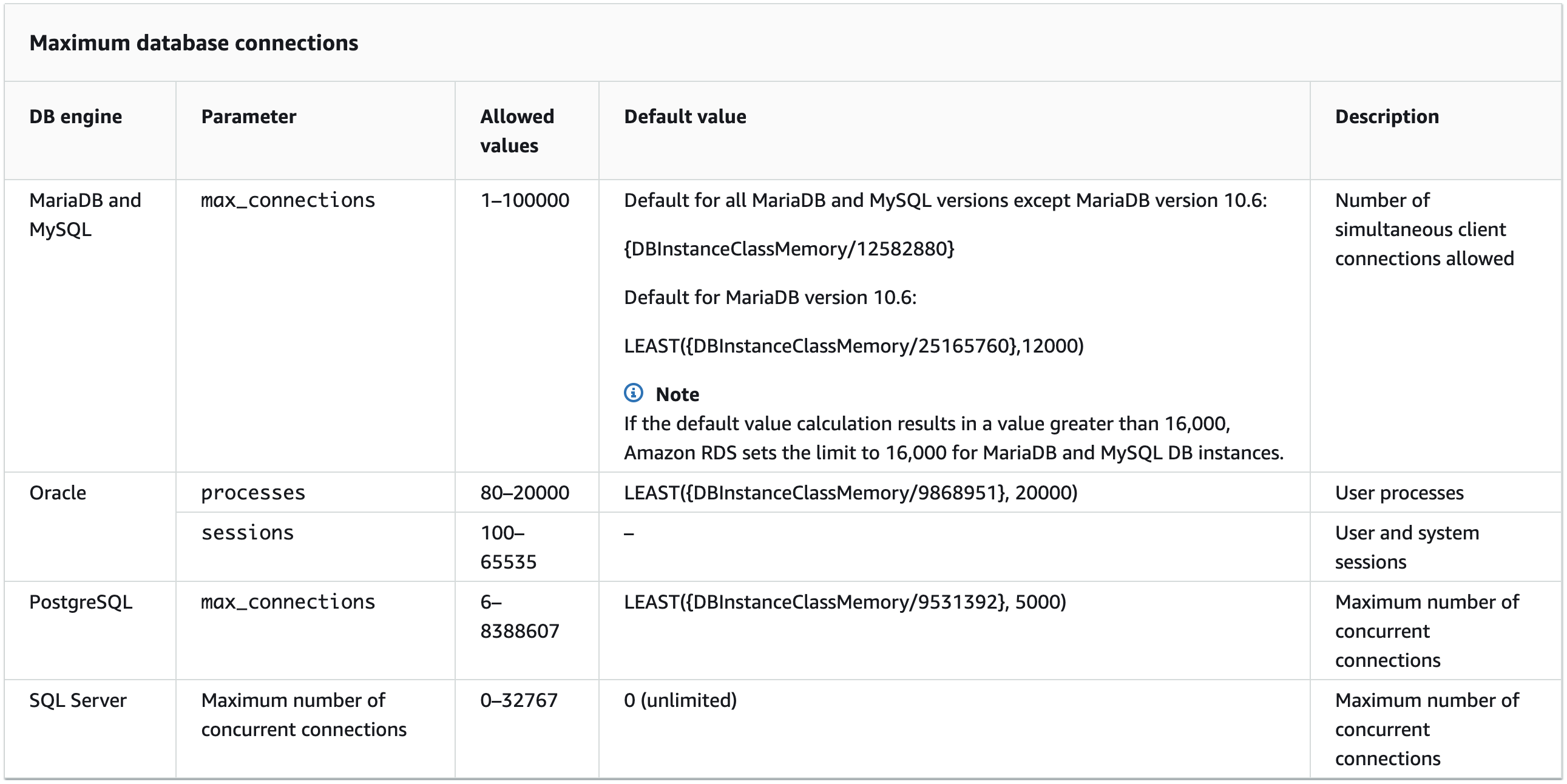Click the 'processes' parameter
The width and height of the screenshot is (1567, 784).
(x=253, y=493)
